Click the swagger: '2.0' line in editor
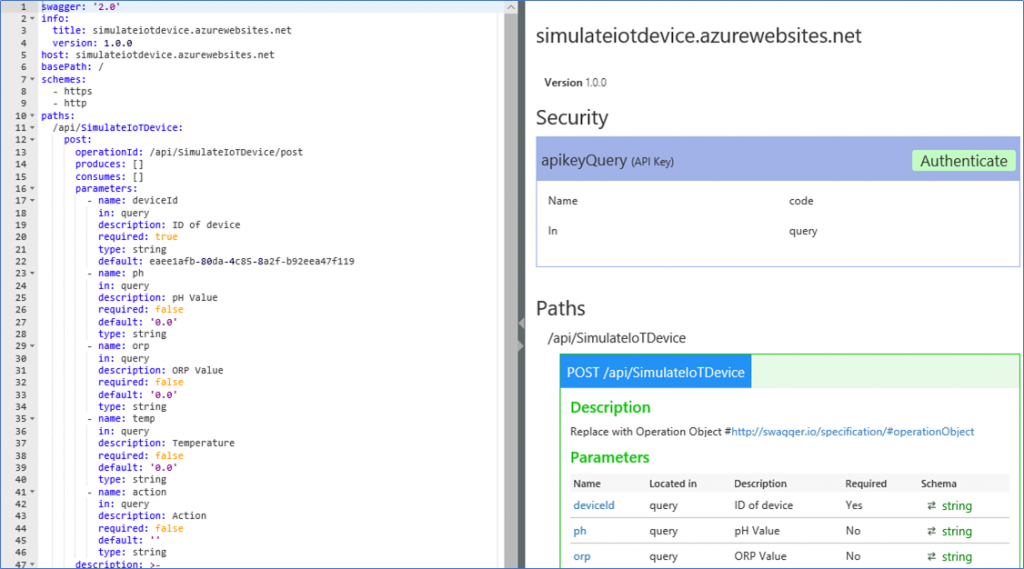The height and width of the screenshot is (569, 1024). point(81,7)
